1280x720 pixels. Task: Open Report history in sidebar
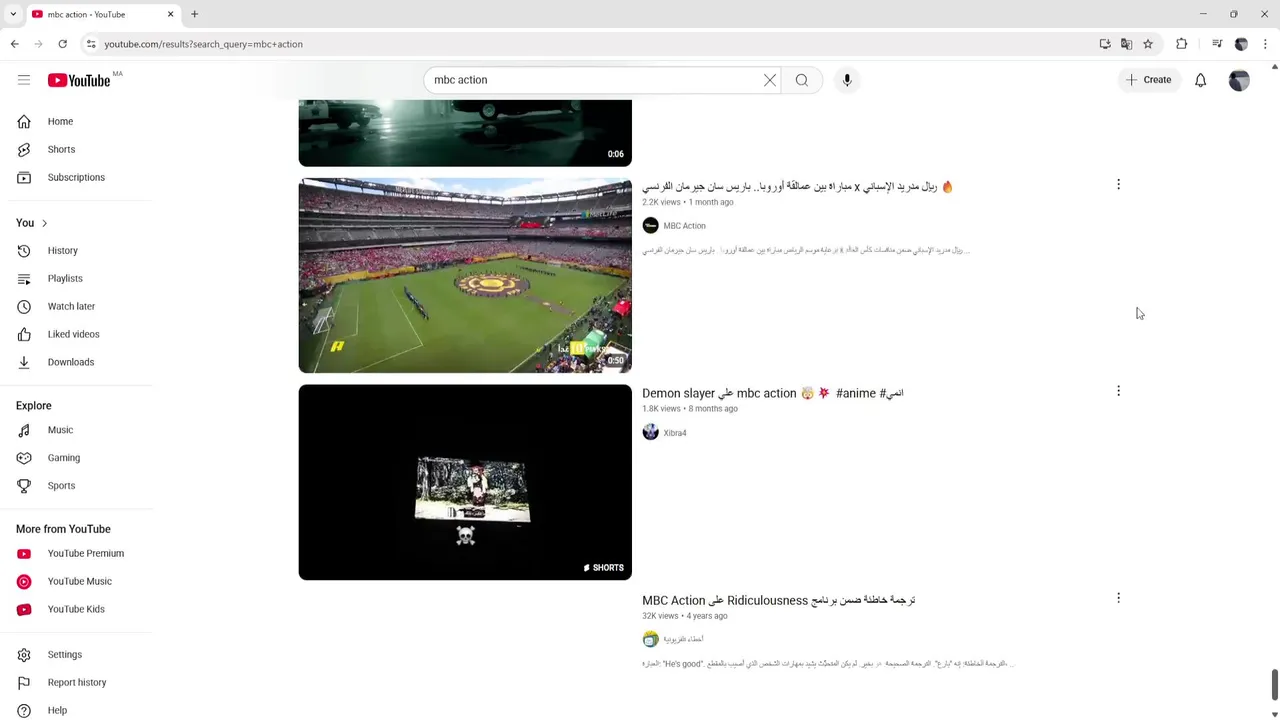[76, 682]
